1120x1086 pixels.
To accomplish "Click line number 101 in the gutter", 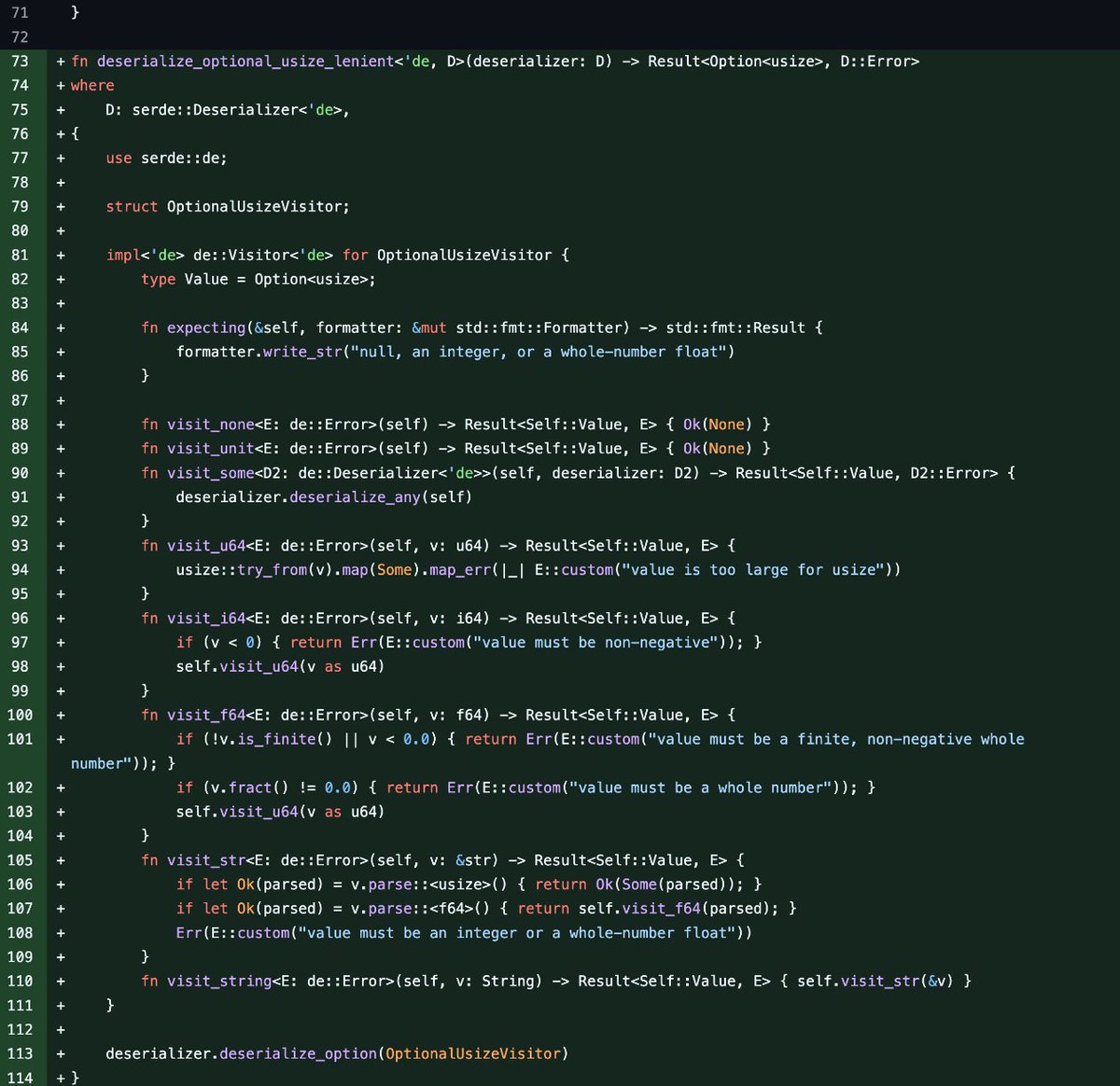I will pyautogui.click(x=20, y=739).
